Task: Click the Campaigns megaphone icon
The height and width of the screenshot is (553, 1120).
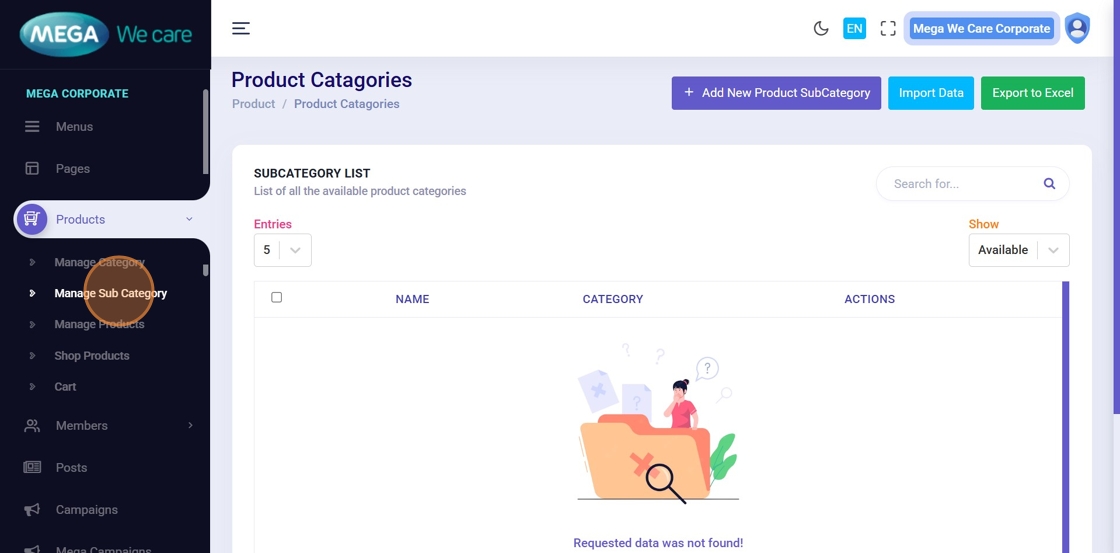Action: [x=33, y=510]
